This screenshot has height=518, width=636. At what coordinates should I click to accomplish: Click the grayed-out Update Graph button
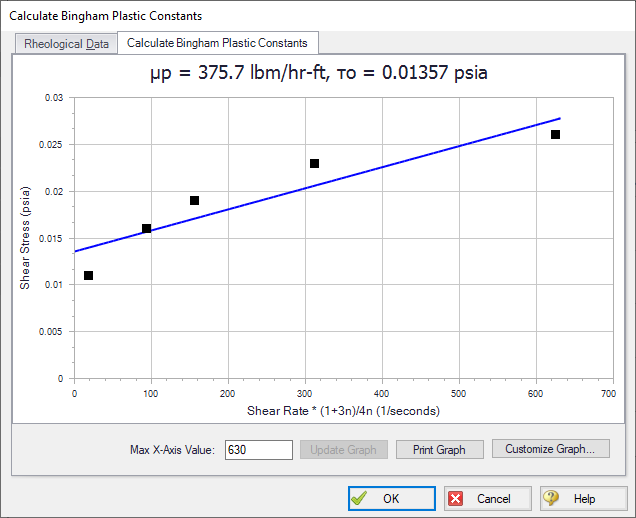tap(343, 449)
